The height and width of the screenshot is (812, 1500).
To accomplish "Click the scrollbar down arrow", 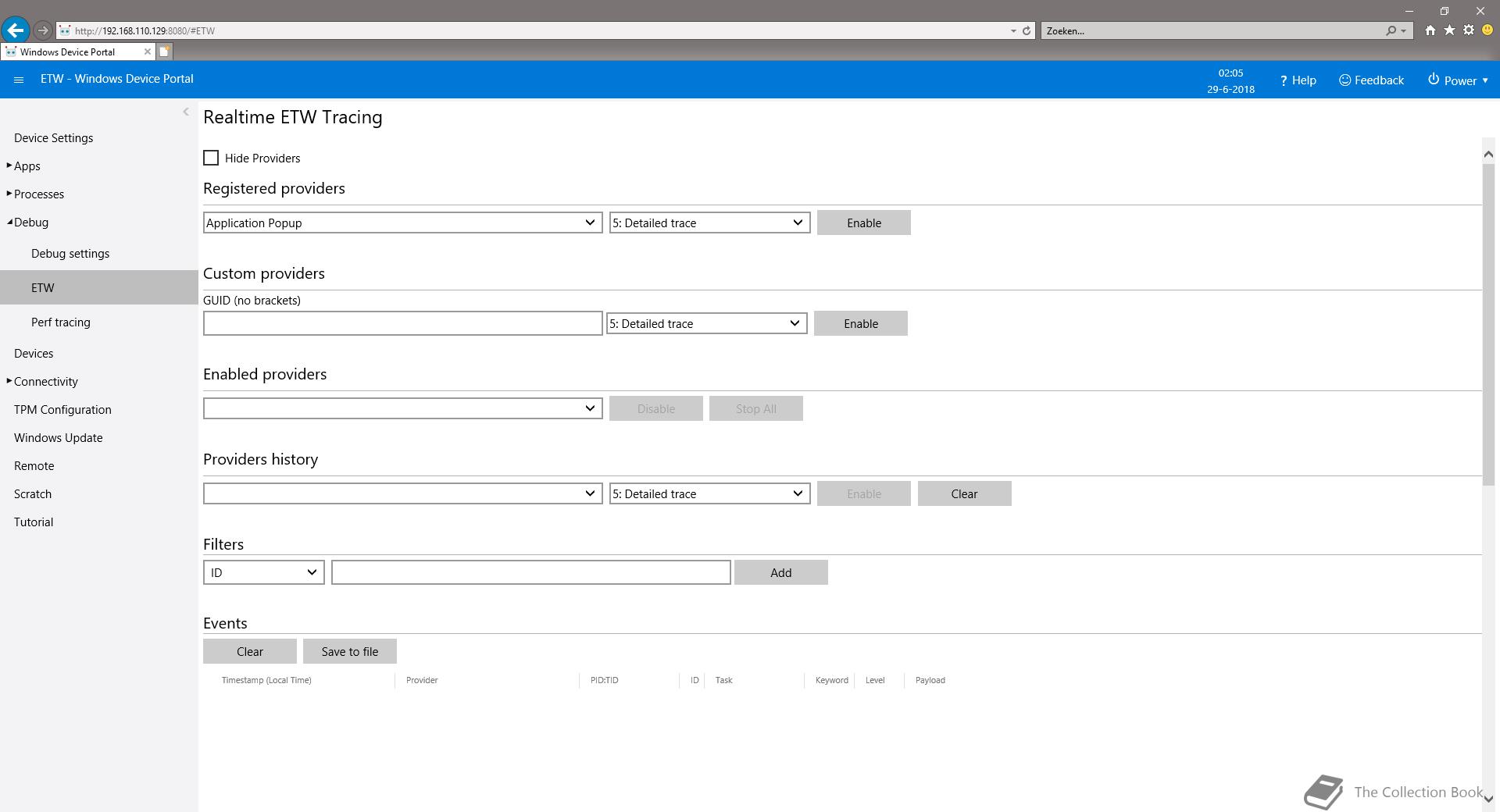I will [x=1488, y=799].
